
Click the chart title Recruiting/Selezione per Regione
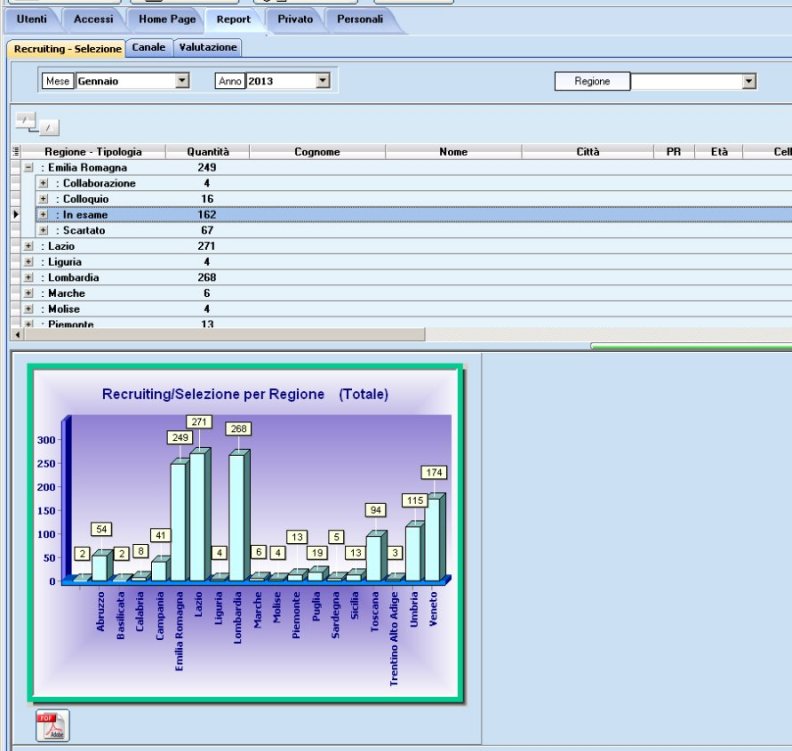point(213,394)
